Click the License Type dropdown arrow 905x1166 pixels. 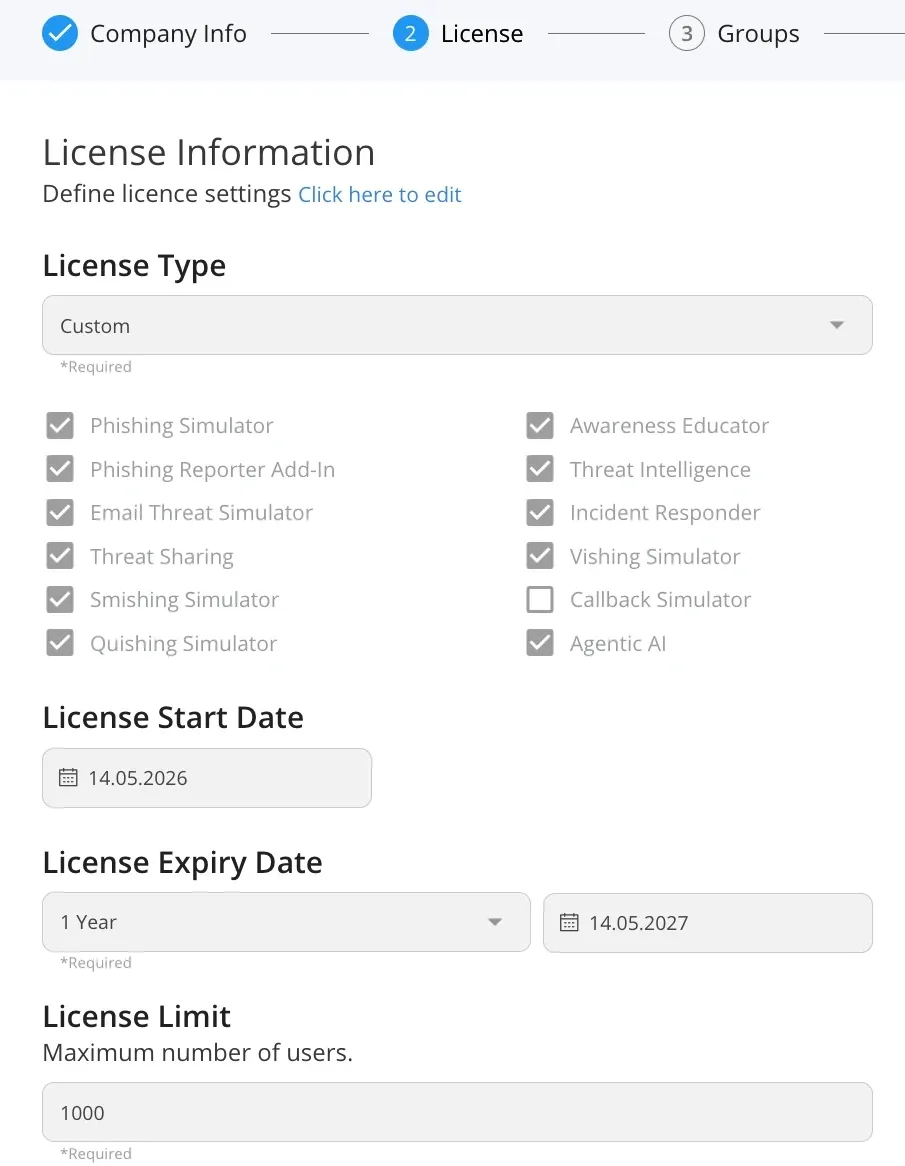[x=837, y=325]
